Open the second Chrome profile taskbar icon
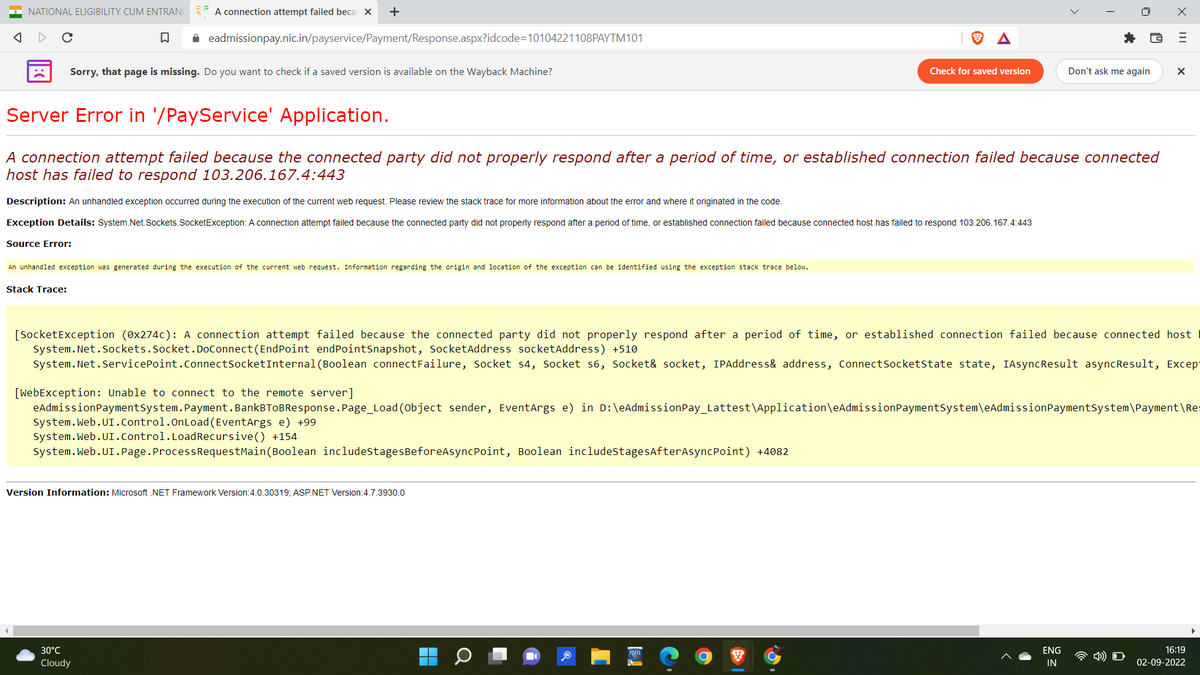The width and height of the screenshot is (1200, 675). coord(773,656)
